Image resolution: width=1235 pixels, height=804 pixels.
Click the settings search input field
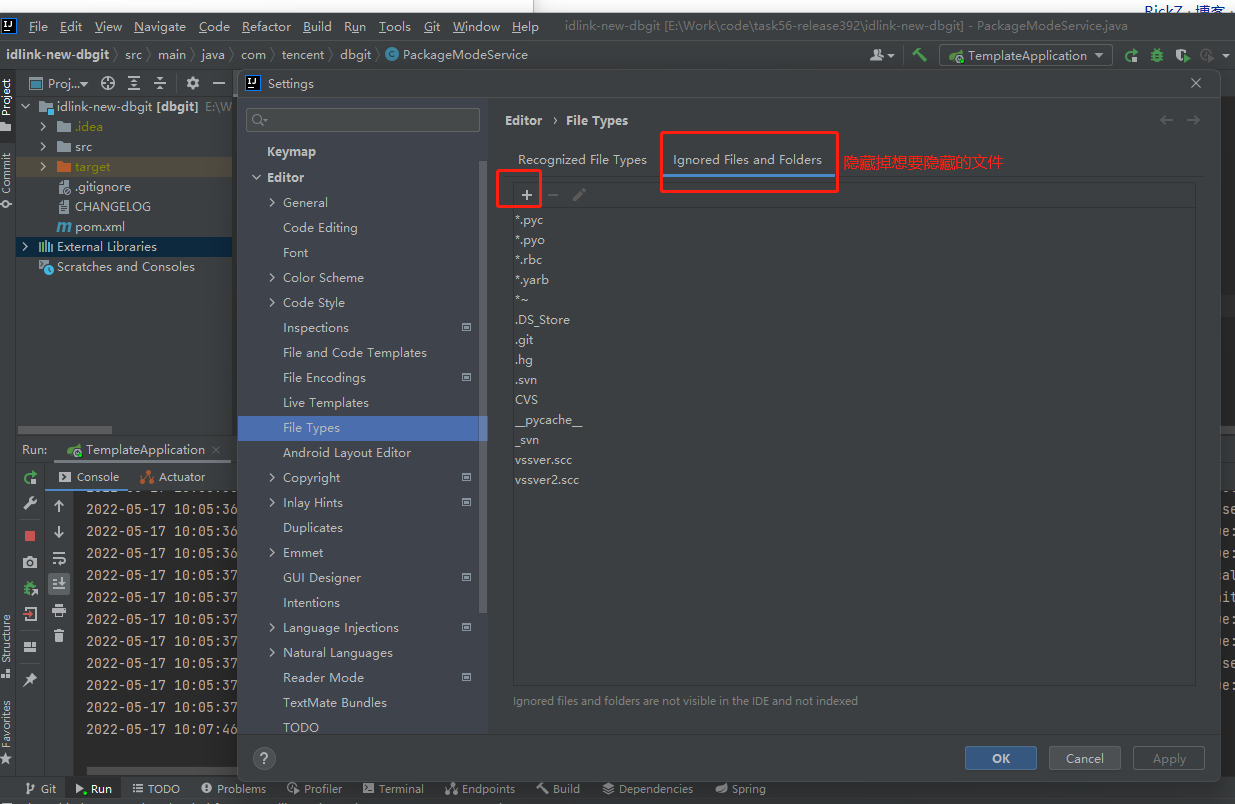363,120
